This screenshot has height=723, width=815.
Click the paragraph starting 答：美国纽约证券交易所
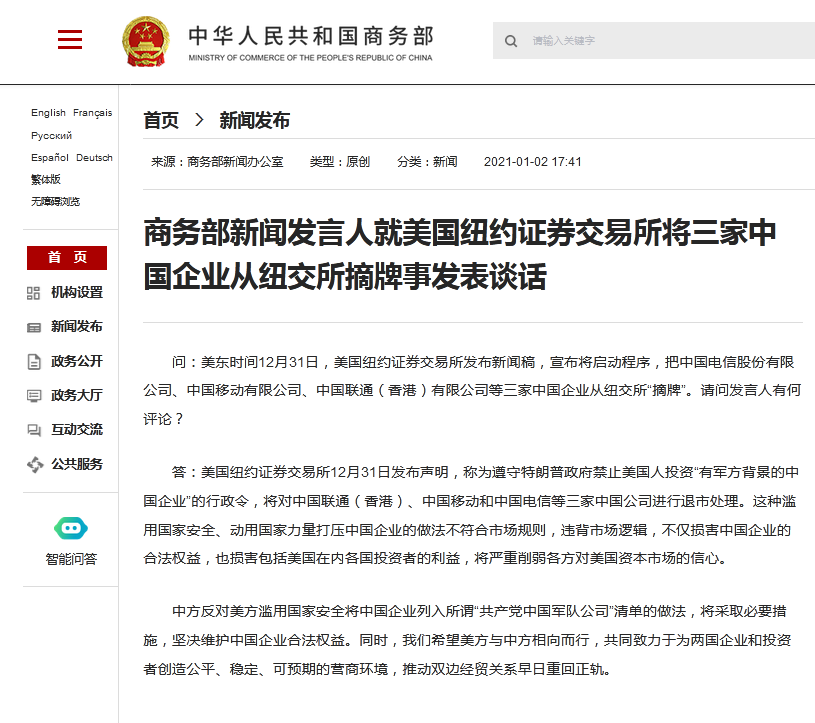click(x=471, y=516)
